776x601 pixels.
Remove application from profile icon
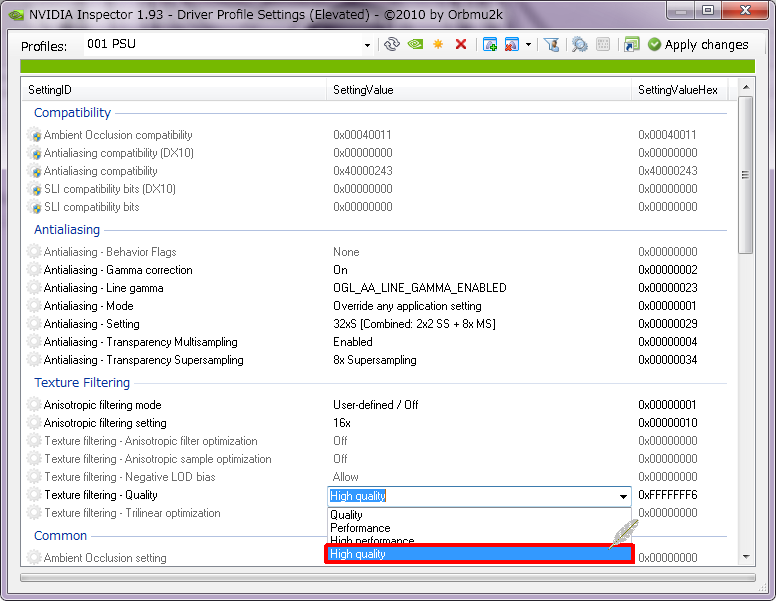coord(512,45)
